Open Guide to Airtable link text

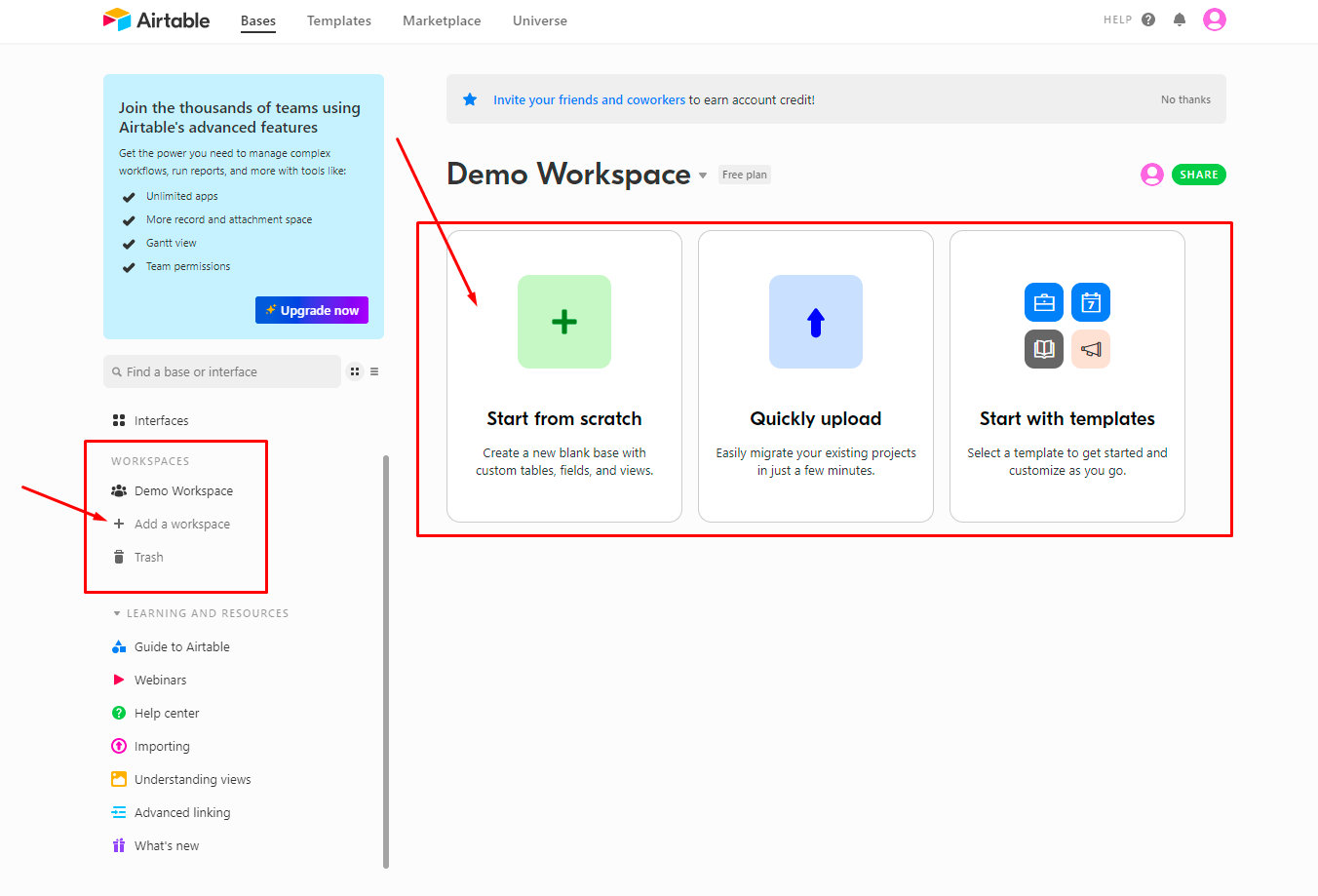(182, 646)
